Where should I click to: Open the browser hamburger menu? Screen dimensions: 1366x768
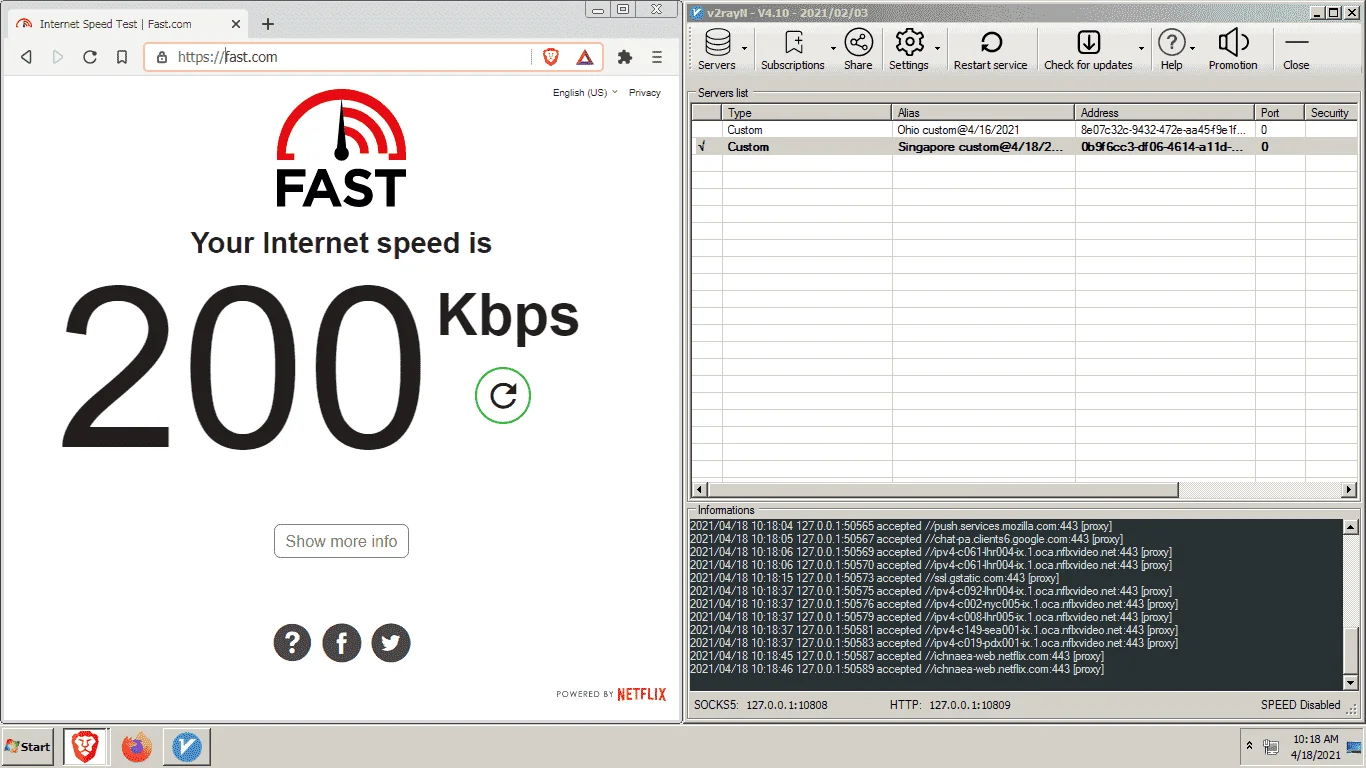point(657,57)
